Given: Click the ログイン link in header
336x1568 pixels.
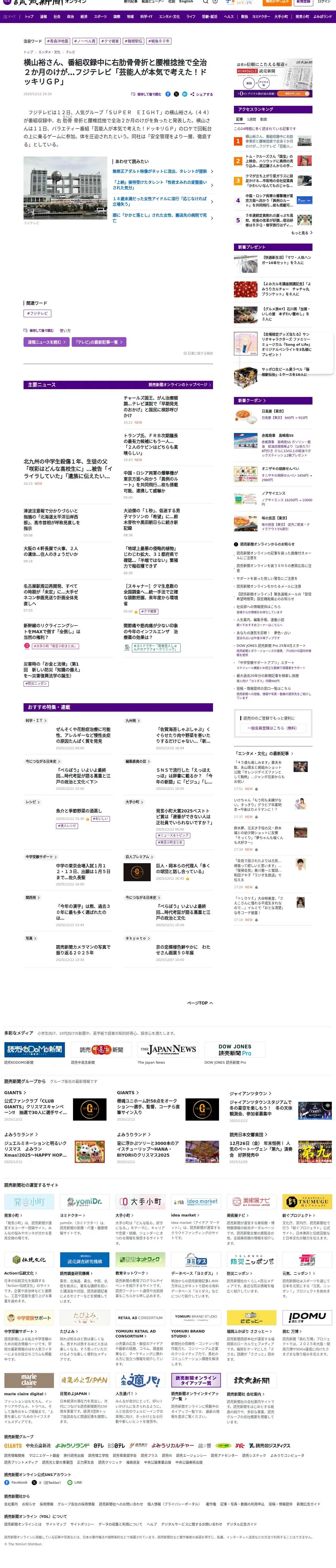Looking at the screenshot, I should 324,2.
